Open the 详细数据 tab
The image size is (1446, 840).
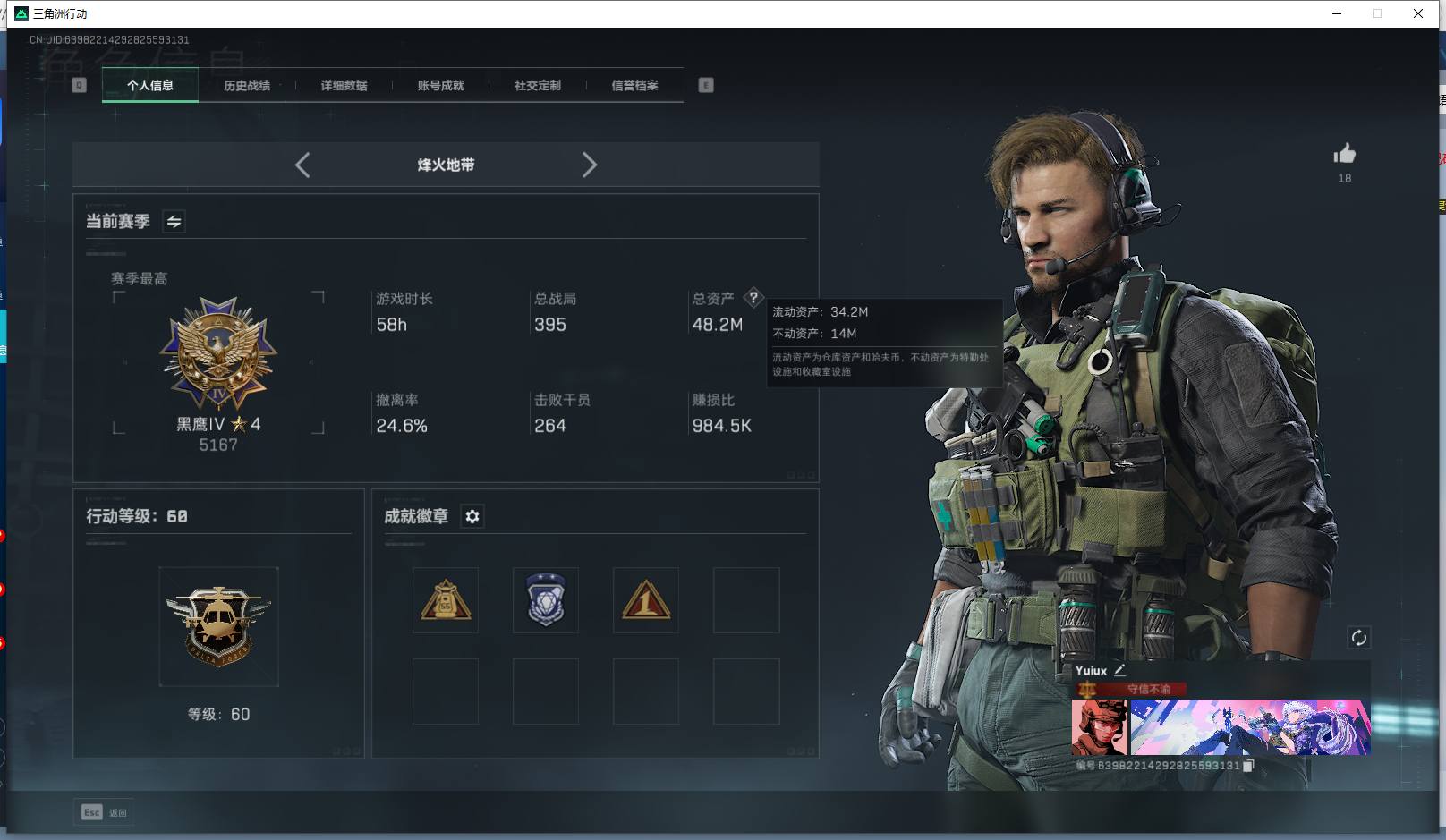344,86
